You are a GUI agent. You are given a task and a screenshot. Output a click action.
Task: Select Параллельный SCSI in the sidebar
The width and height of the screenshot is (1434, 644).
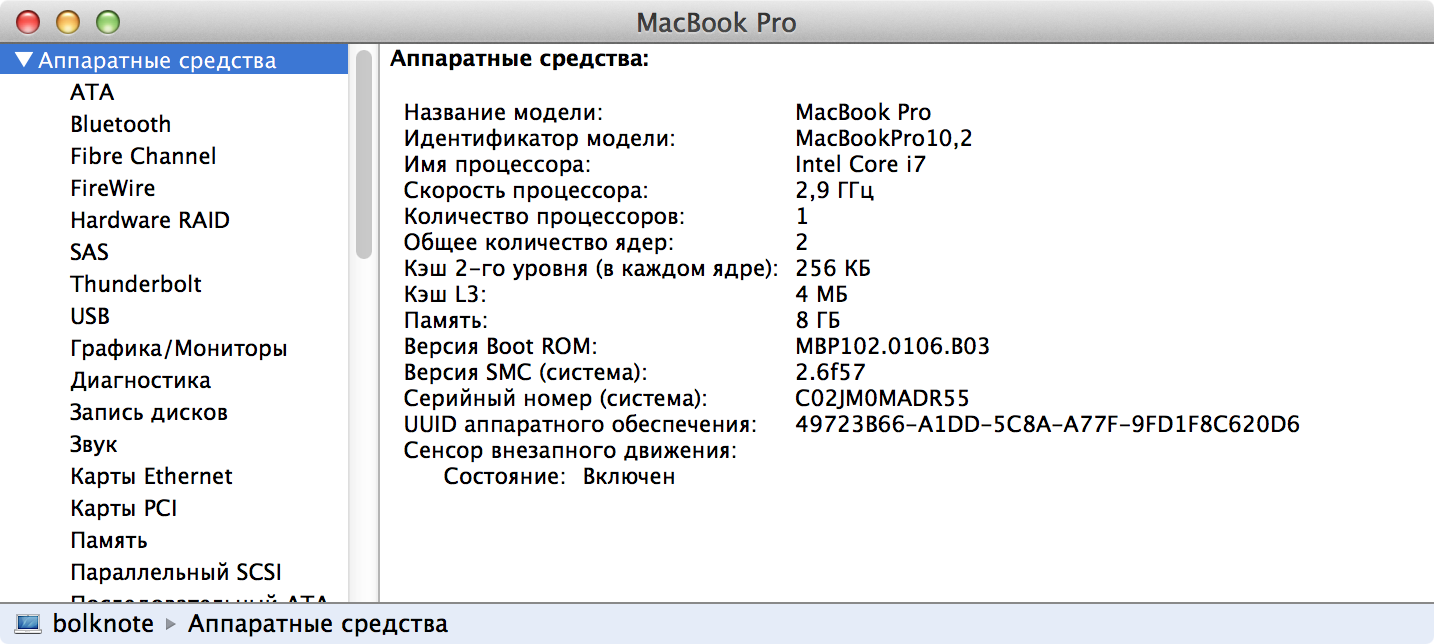(x=176, y=572)
